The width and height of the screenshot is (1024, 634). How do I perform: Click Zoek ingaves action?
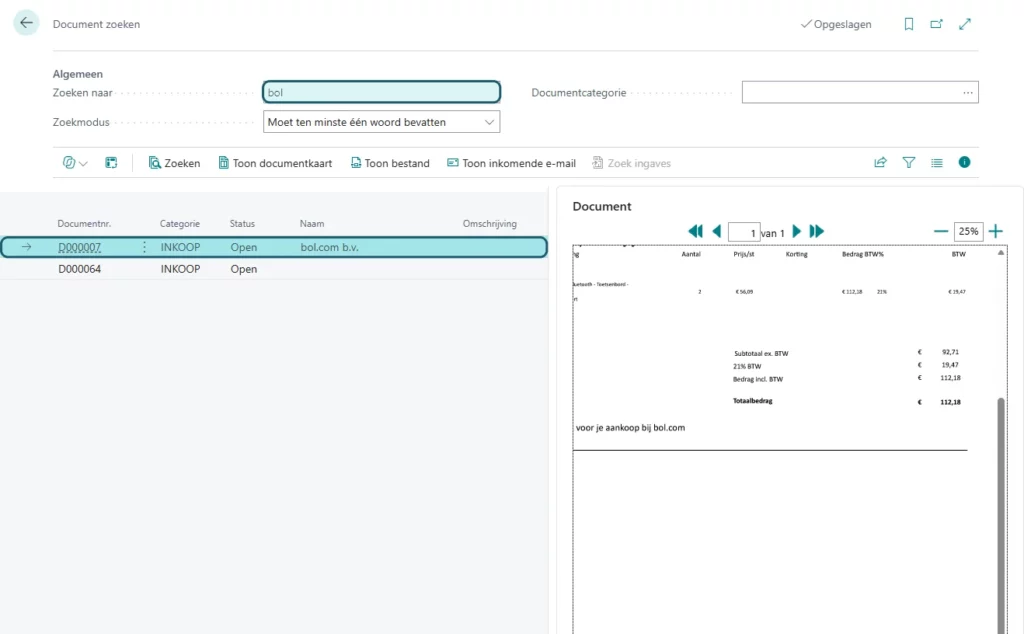point(632,163)
